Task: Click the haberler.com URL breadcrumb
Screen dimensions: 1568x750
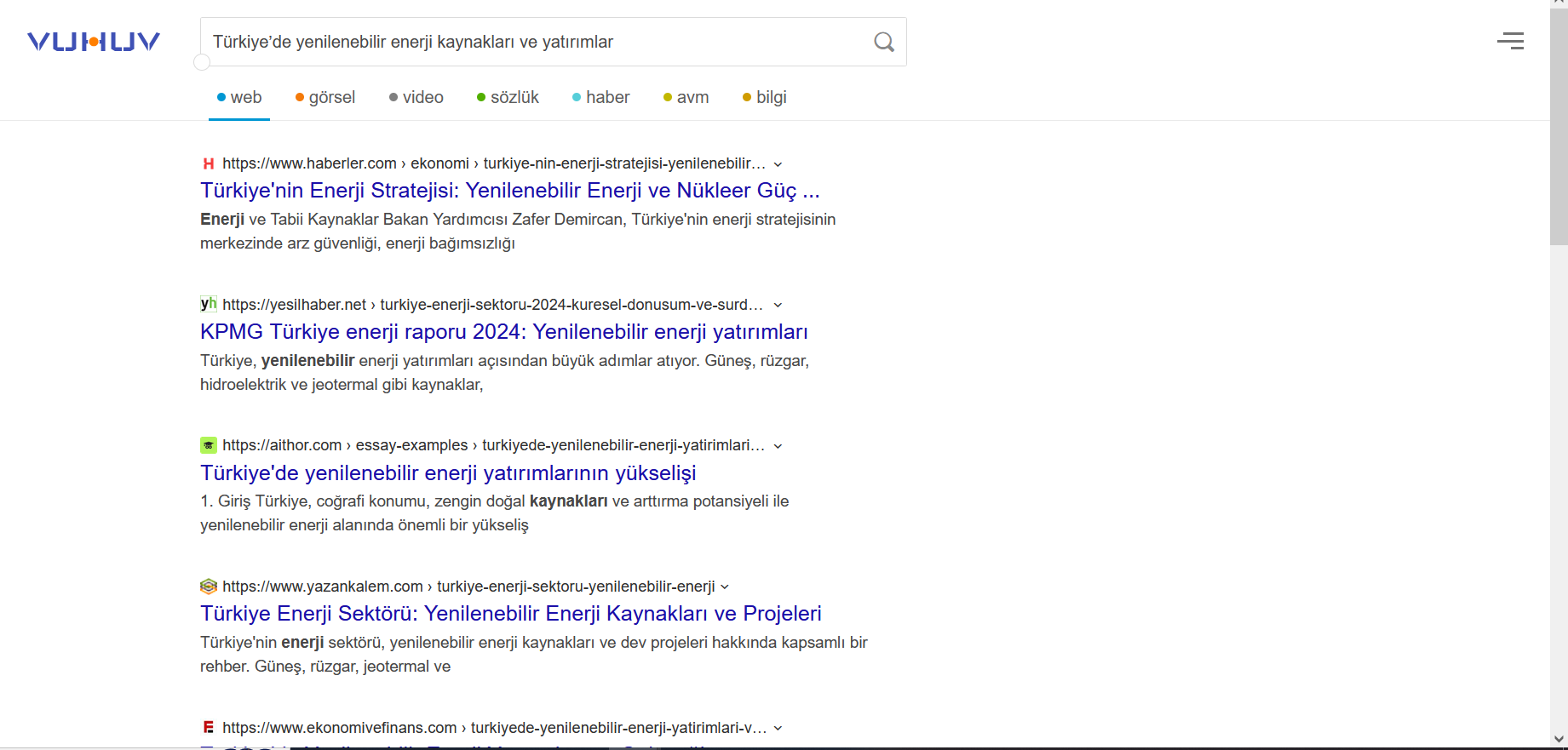Action: (494, 163)
